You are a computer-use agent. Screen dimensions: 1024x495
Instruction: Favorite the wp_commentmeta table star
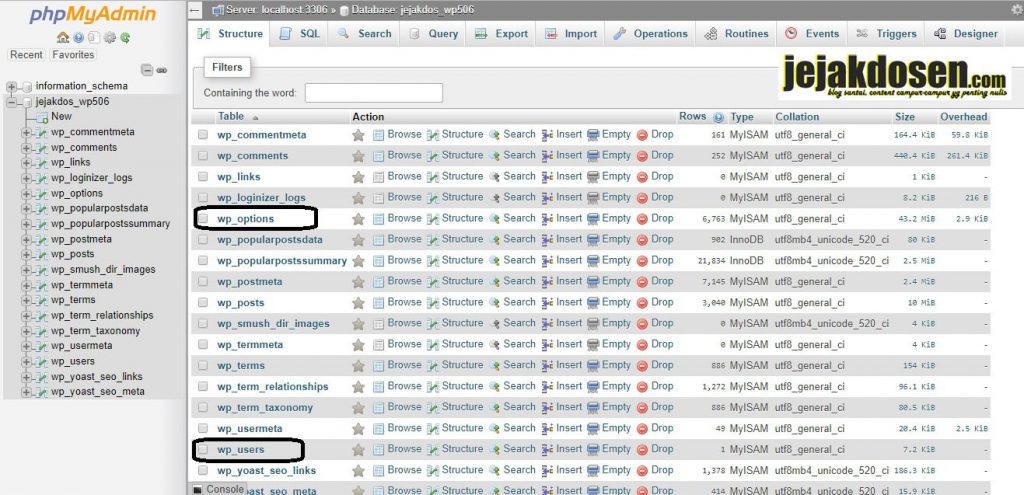[358, 135]
